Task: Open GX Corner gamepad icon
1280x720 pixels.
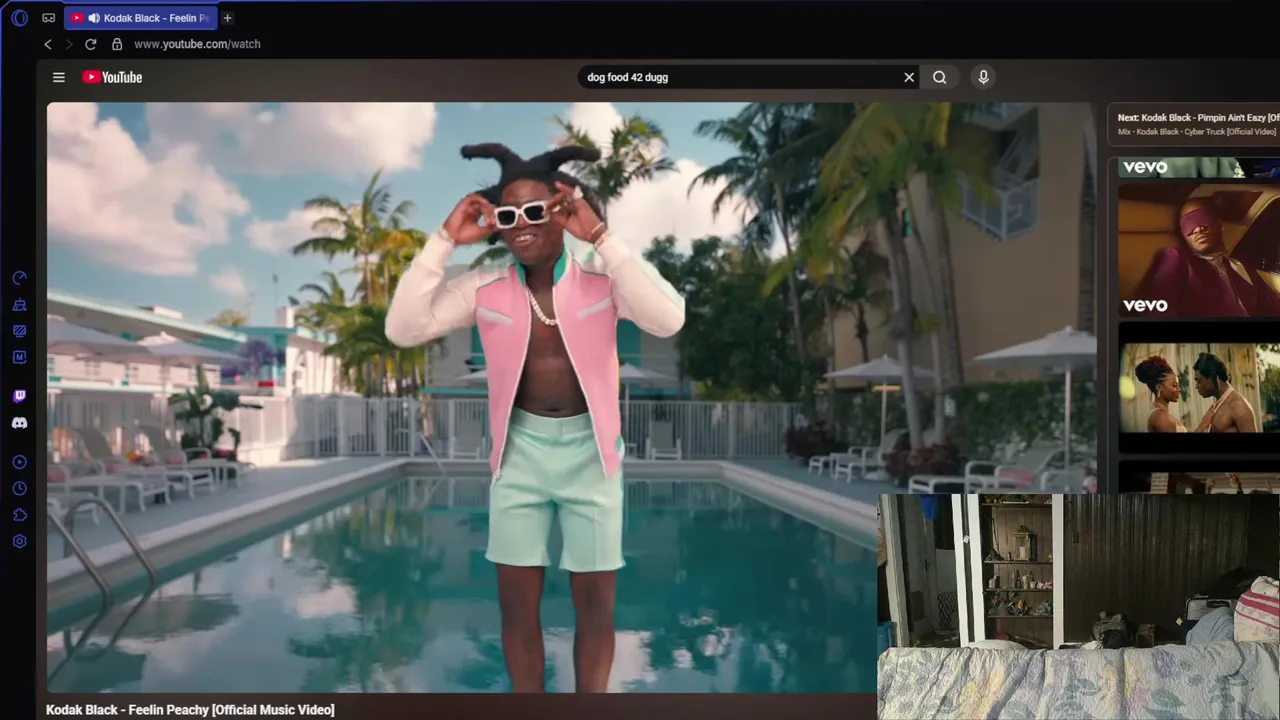Action: [x=49, y=18]
